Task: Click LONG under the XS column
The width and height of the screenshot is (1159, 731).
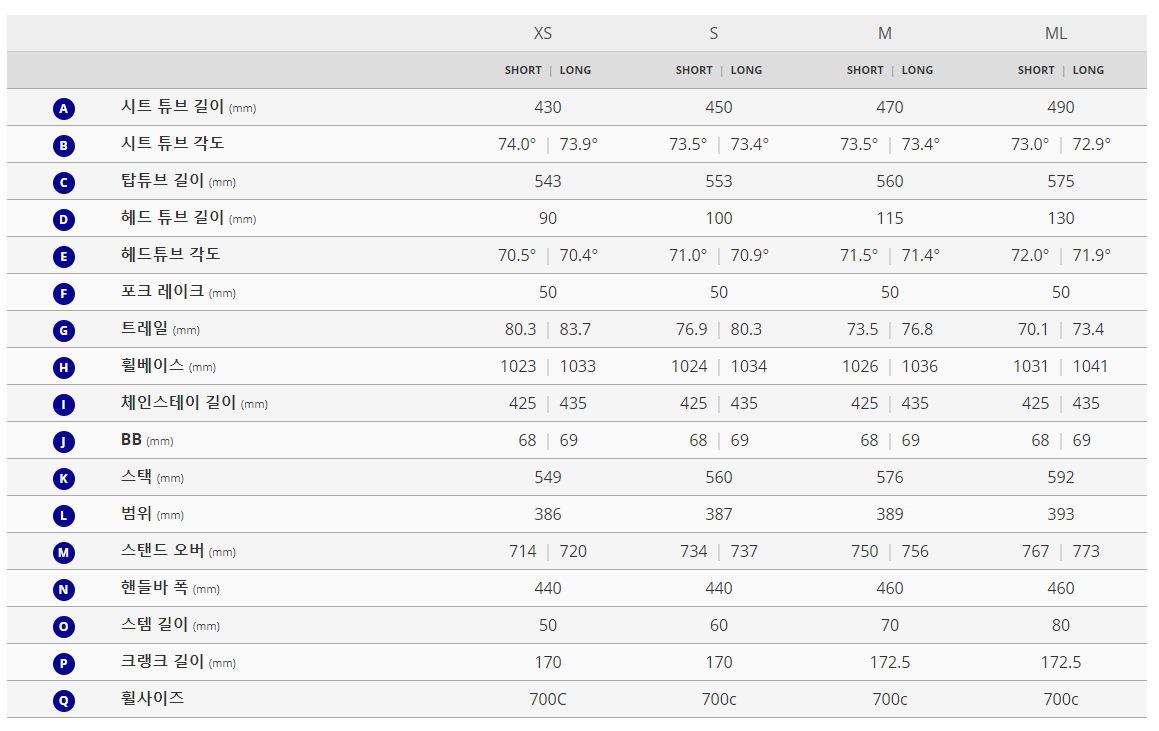Action: (x=575, y=70)
